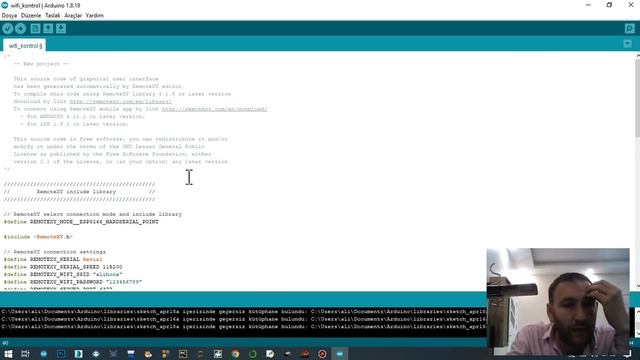
Task: Open the Düzenle menu
Action: 31,16
